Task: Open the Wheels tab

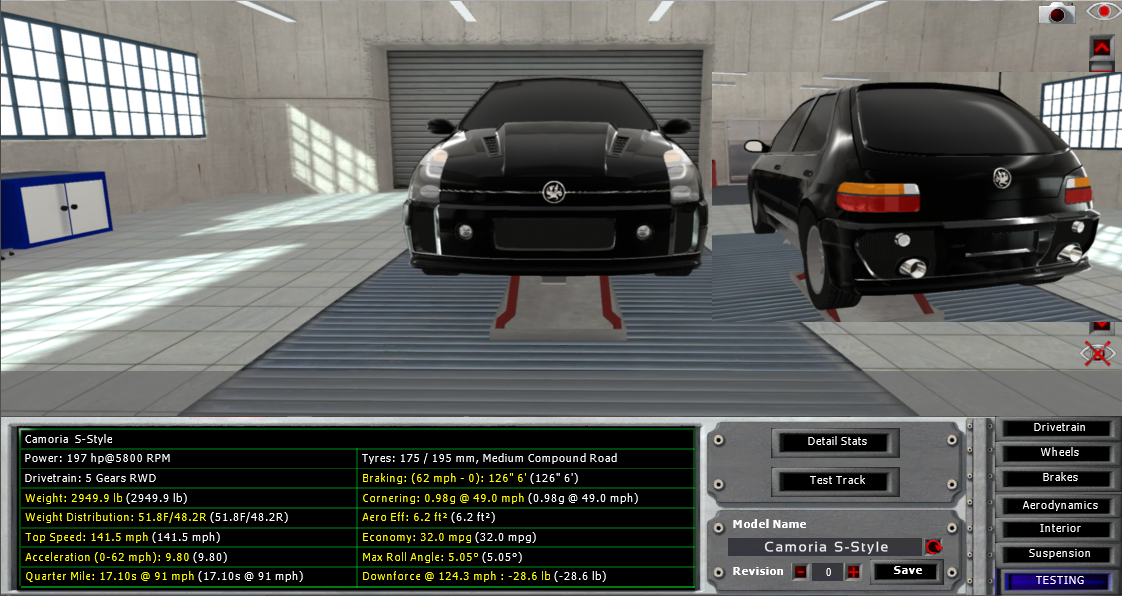Action: [x=1059, y=453]
